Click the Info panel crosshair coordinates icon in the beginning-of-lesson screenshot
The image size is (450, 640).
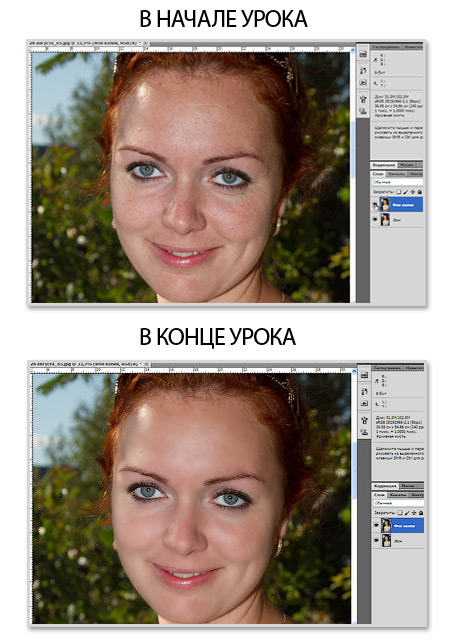click(x=375, y=83)
